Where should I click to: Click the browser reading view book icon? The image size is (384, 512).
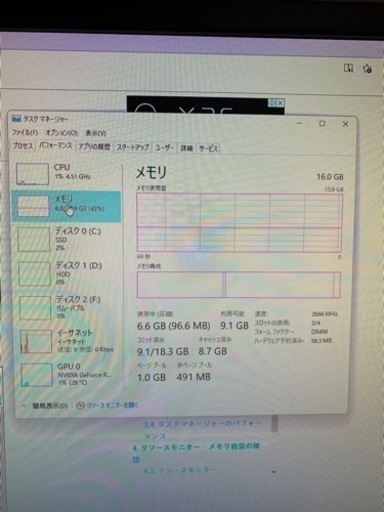point(349,68)
